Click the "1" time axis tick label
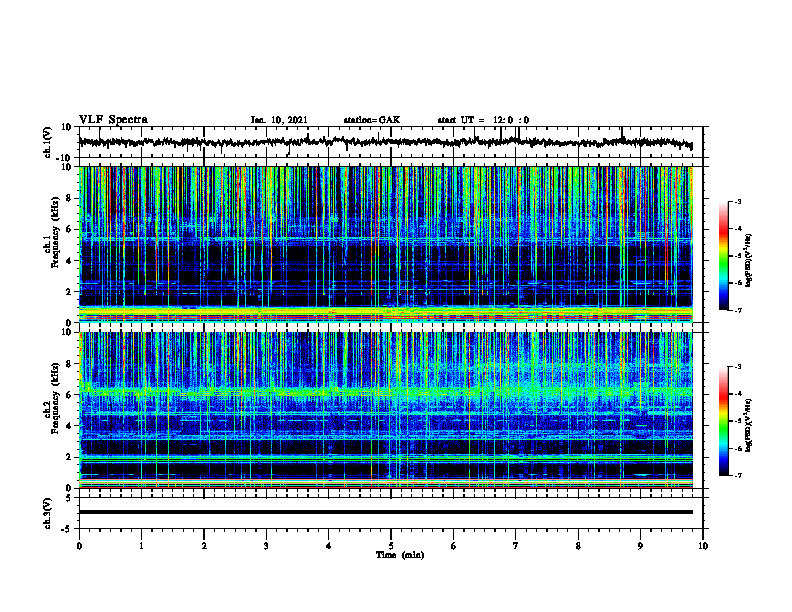The width and height of the screenshot is (792, 612). coord(141,546)
